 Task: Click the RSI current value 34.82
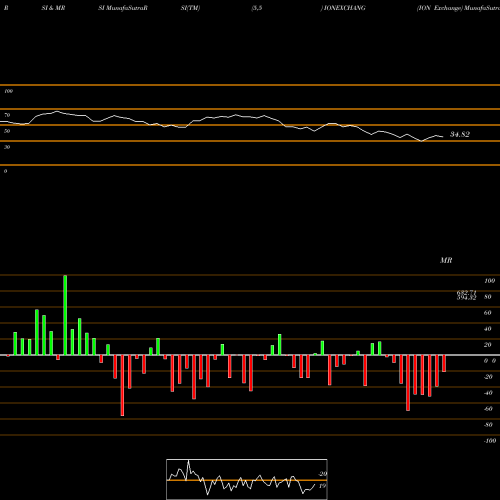pyautogui.click(x=460, y=134)
